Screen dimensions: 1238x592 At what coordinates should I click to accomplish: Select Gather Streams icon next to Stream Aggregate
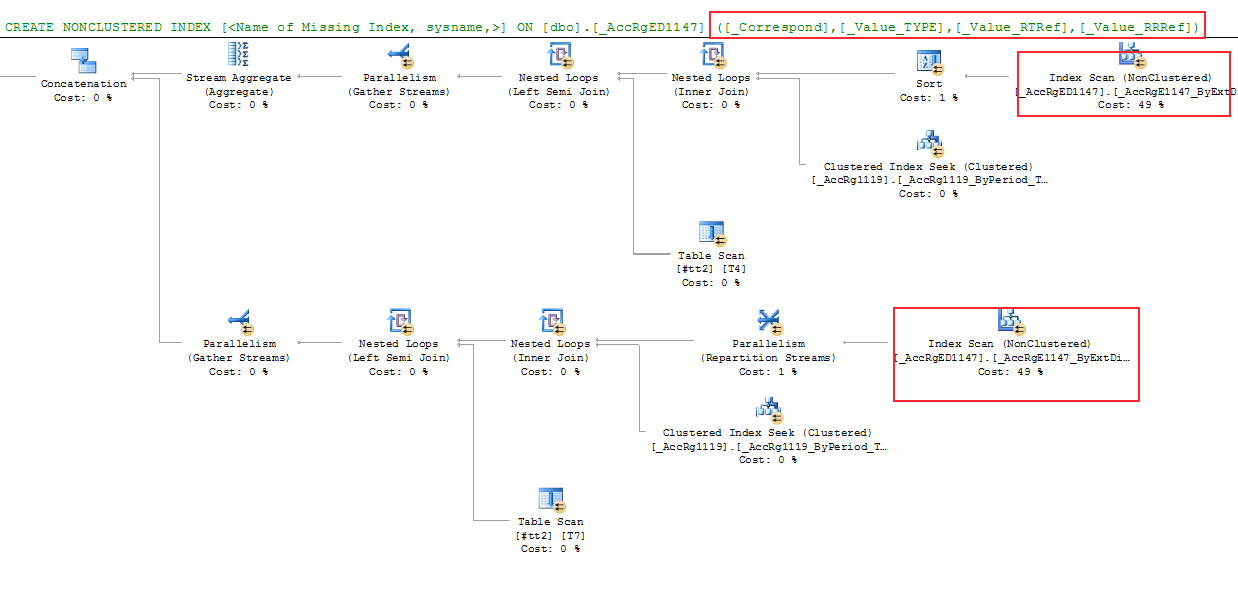point(399,54)
